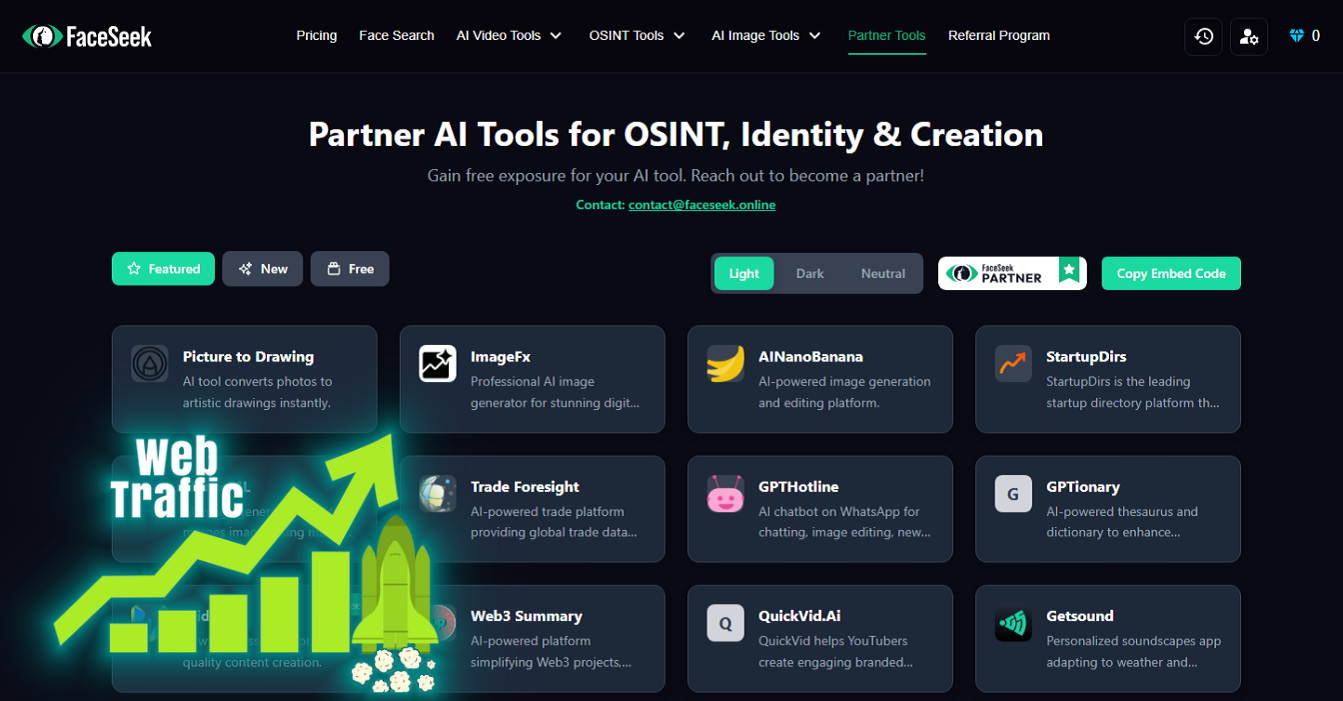Image resolution: width=1343 pixels, height=701 pixels.
Task: Open the Getsound app icon
Action: point(1013,624)
